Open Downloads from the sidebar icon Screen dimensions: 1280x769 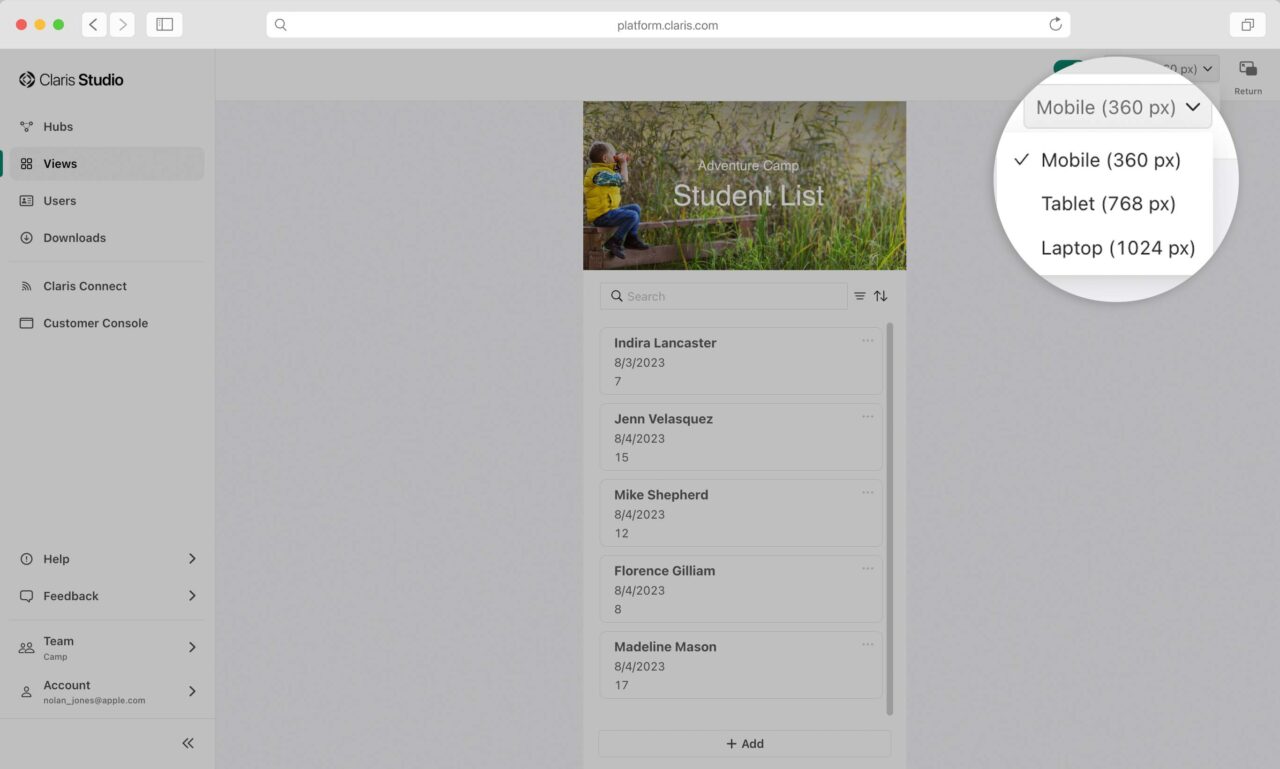click(26, 237)
